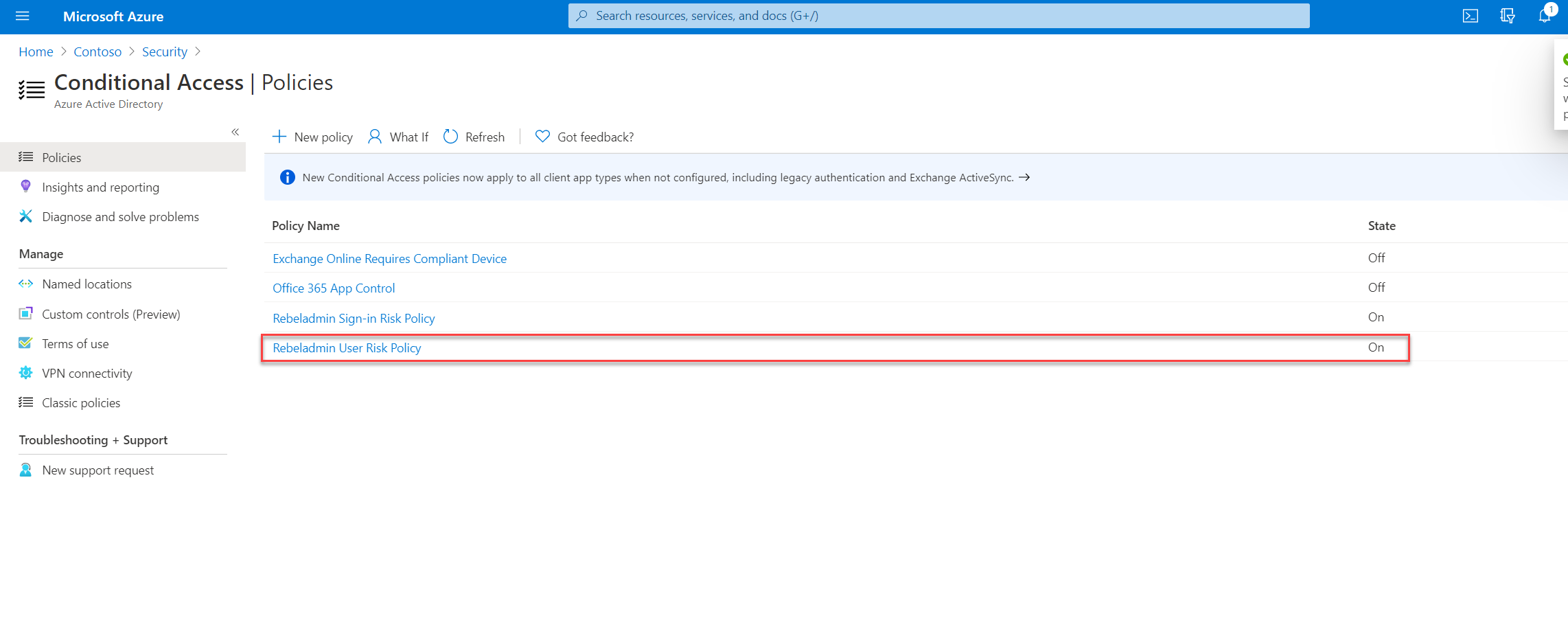
Task: Select Terms of use
Action: coord(76,343)
